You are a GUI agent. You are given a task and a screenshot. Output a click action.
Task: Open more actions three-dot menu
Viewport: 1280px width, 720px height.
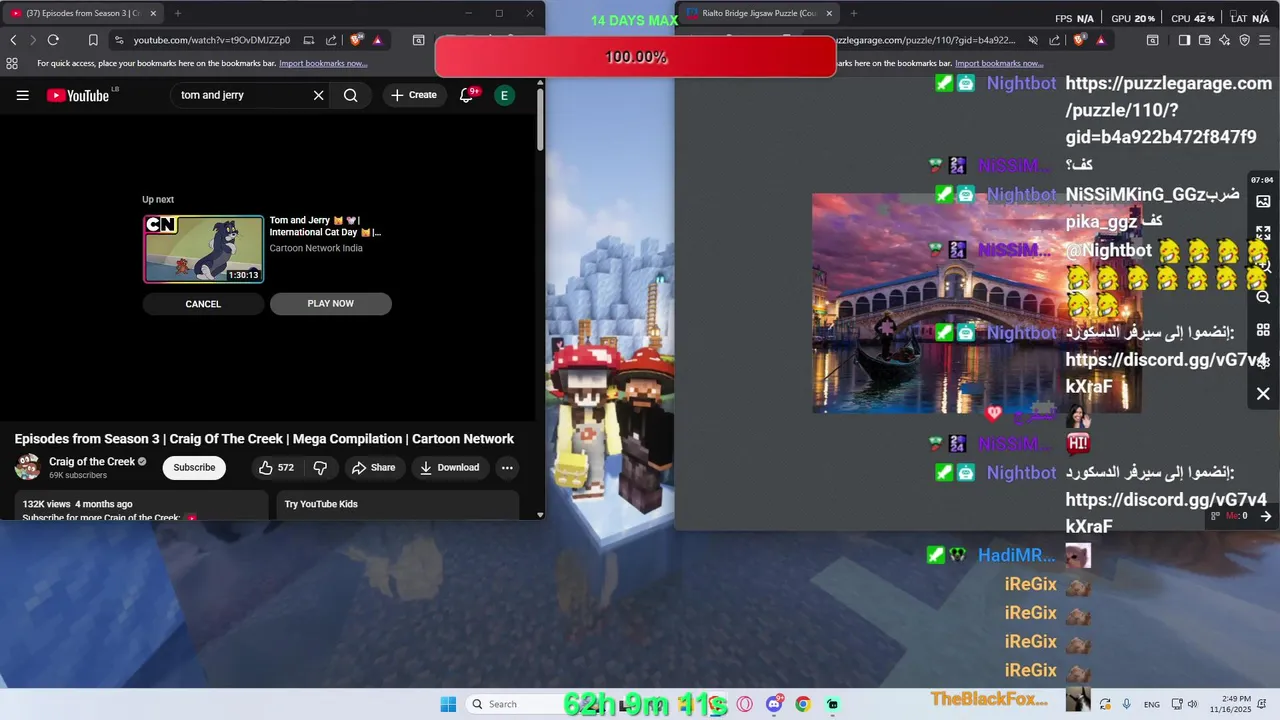(507, 467)
